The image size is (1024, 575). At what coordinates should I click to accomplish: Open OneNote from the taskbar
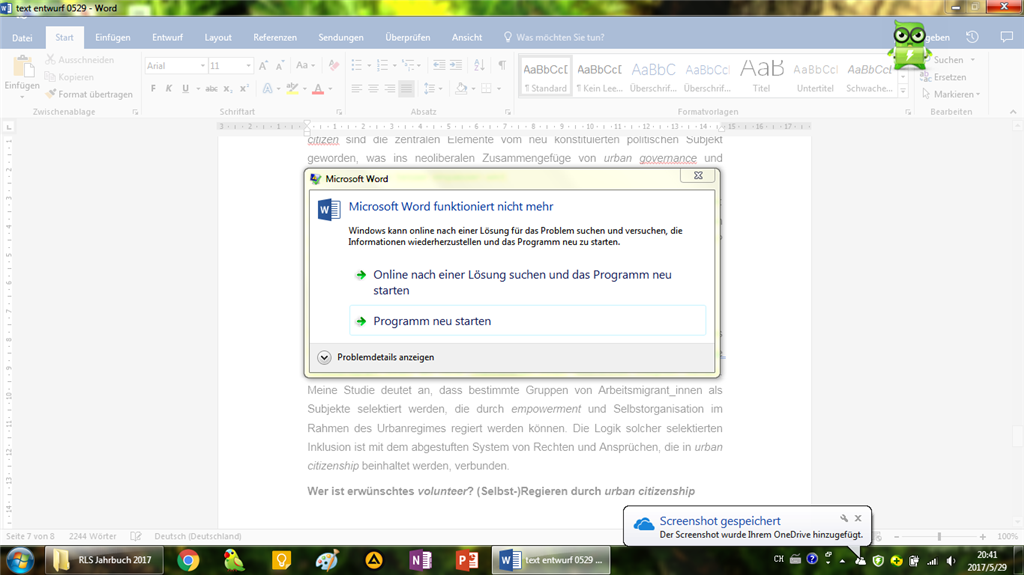pos(421,560)
